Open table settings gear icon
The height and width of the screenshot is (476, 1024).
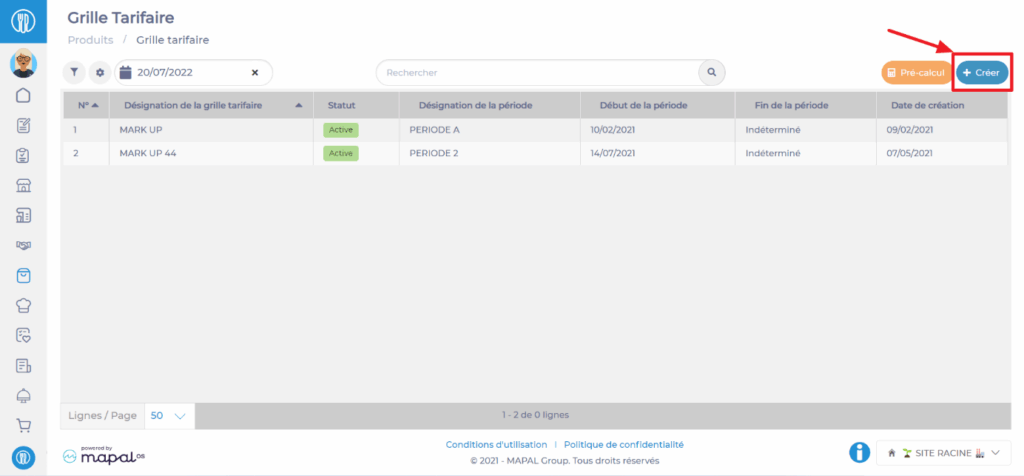pos(99,73)
